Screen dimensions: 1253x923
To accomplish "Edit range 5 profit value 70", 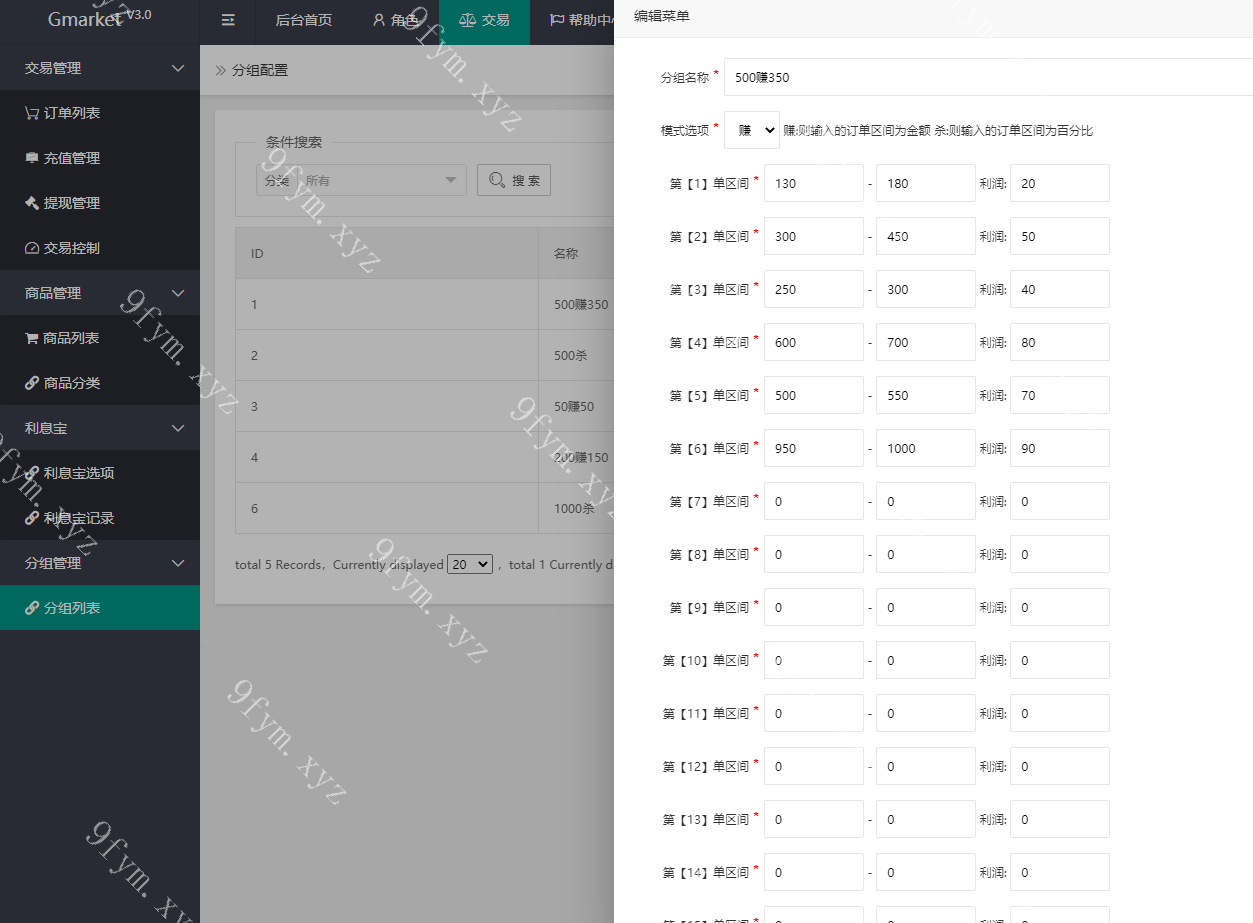I will pyautogui.click(x=1060, y=395).
